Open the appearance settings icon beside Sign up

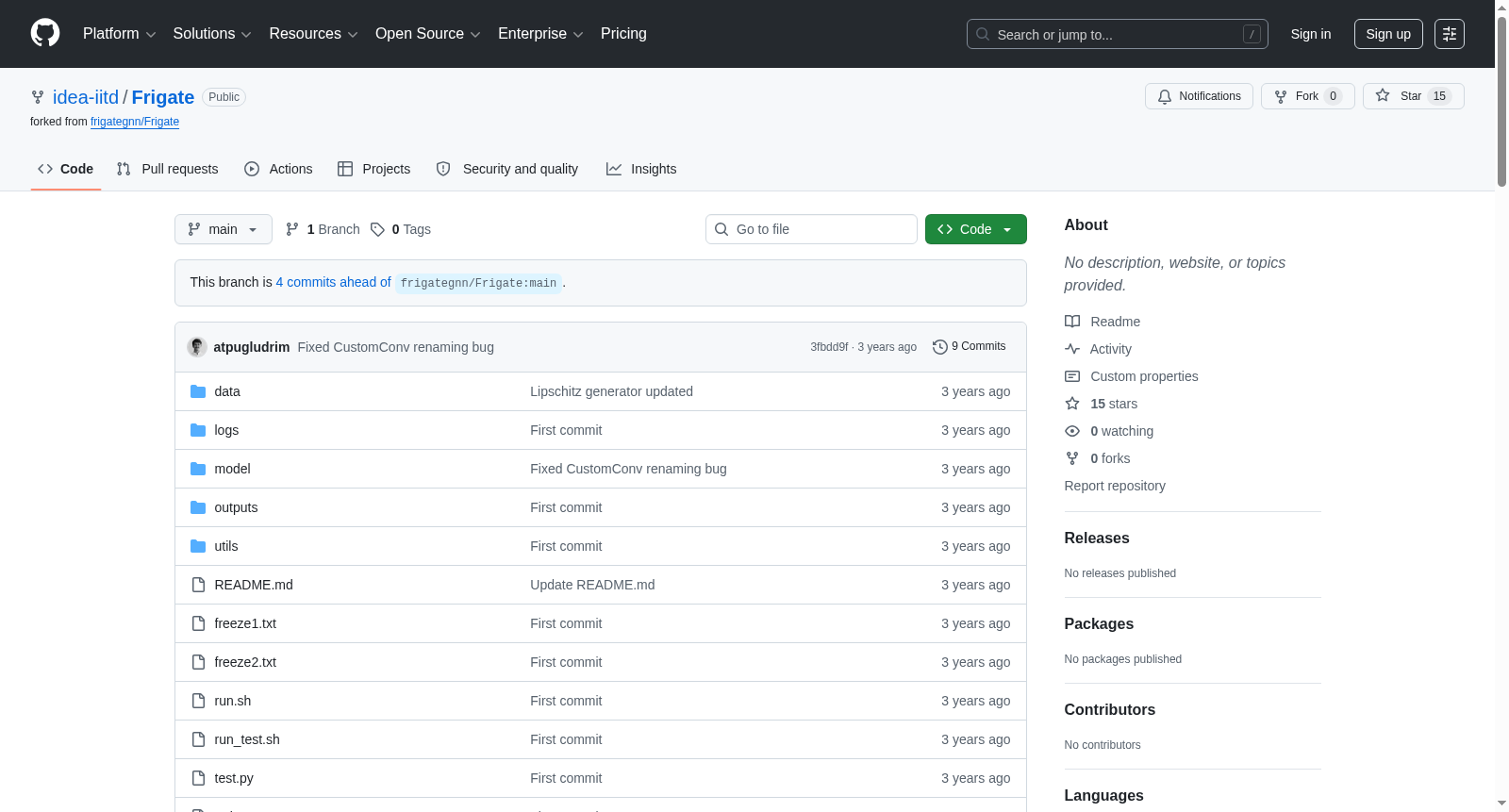1450,34
